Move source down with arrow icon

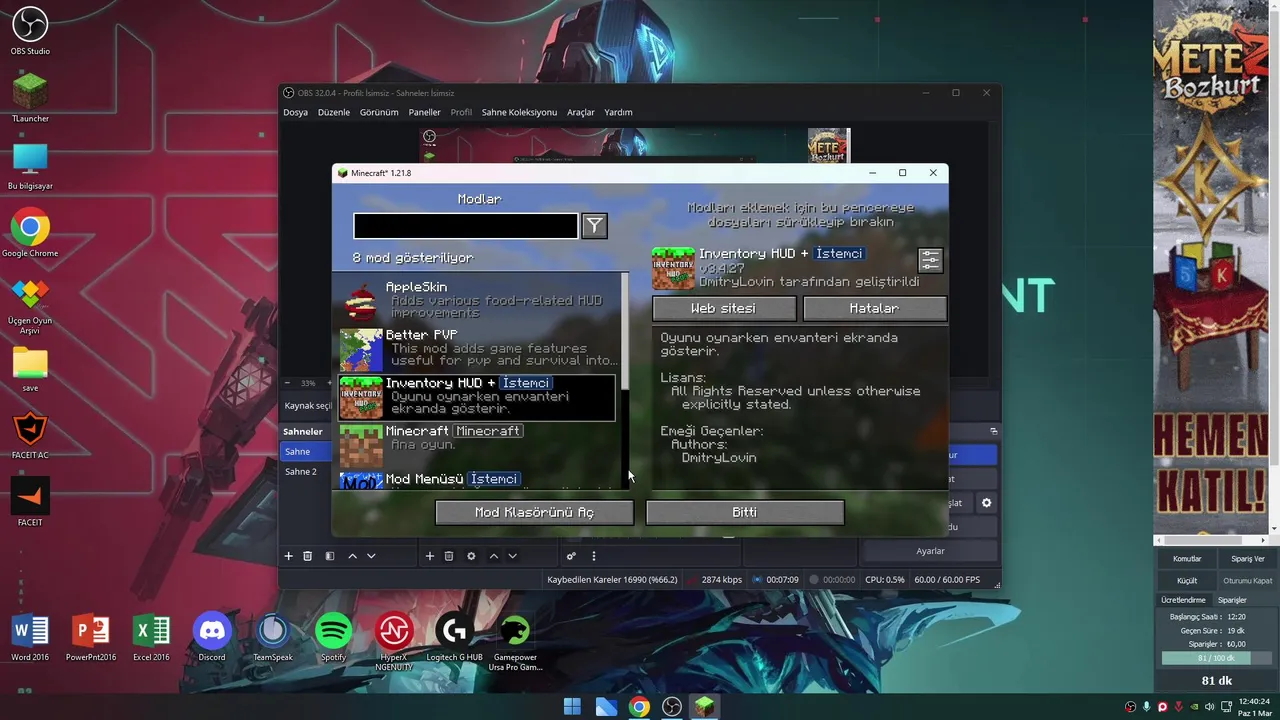(x=512, y=556)
